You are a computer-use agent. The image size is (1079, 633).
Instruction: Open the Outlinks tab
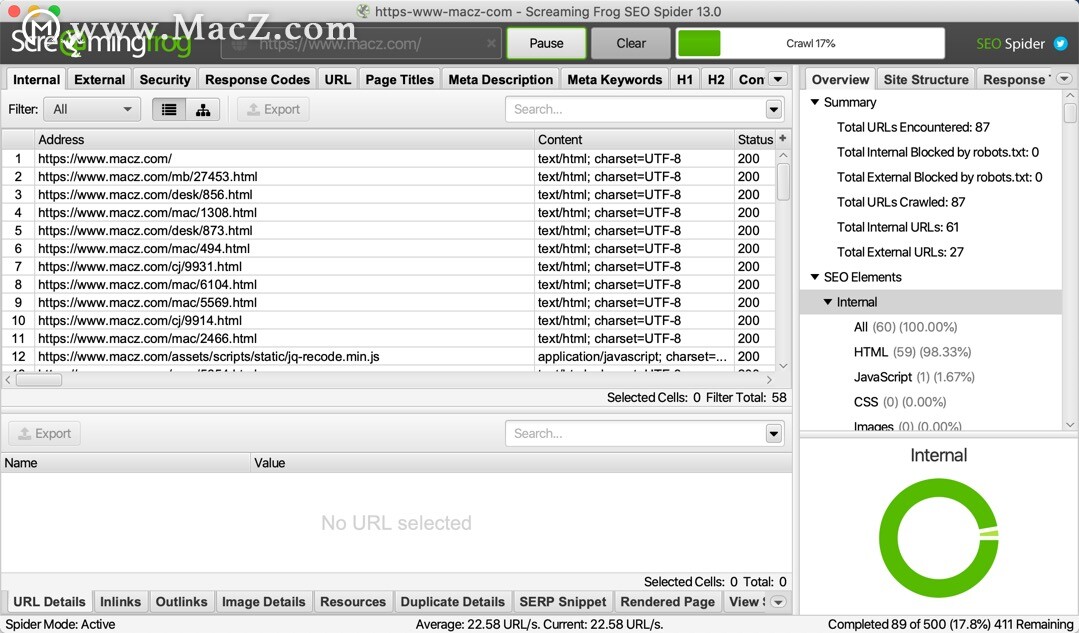pyautogui.click(x=181, y=601)
